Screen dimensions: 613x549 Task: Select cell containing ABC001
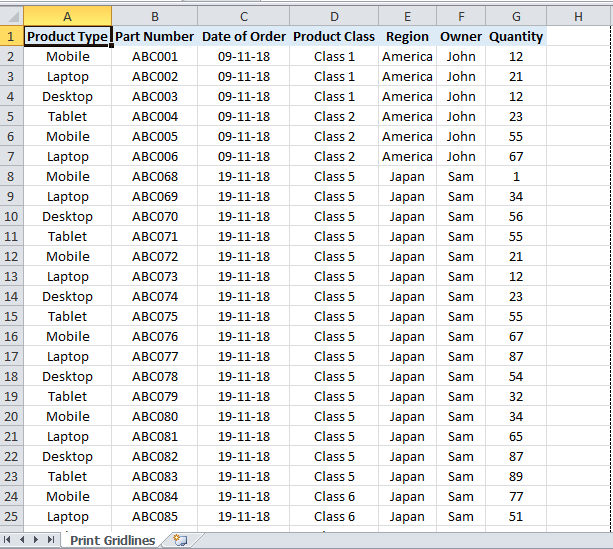[155, 56]
